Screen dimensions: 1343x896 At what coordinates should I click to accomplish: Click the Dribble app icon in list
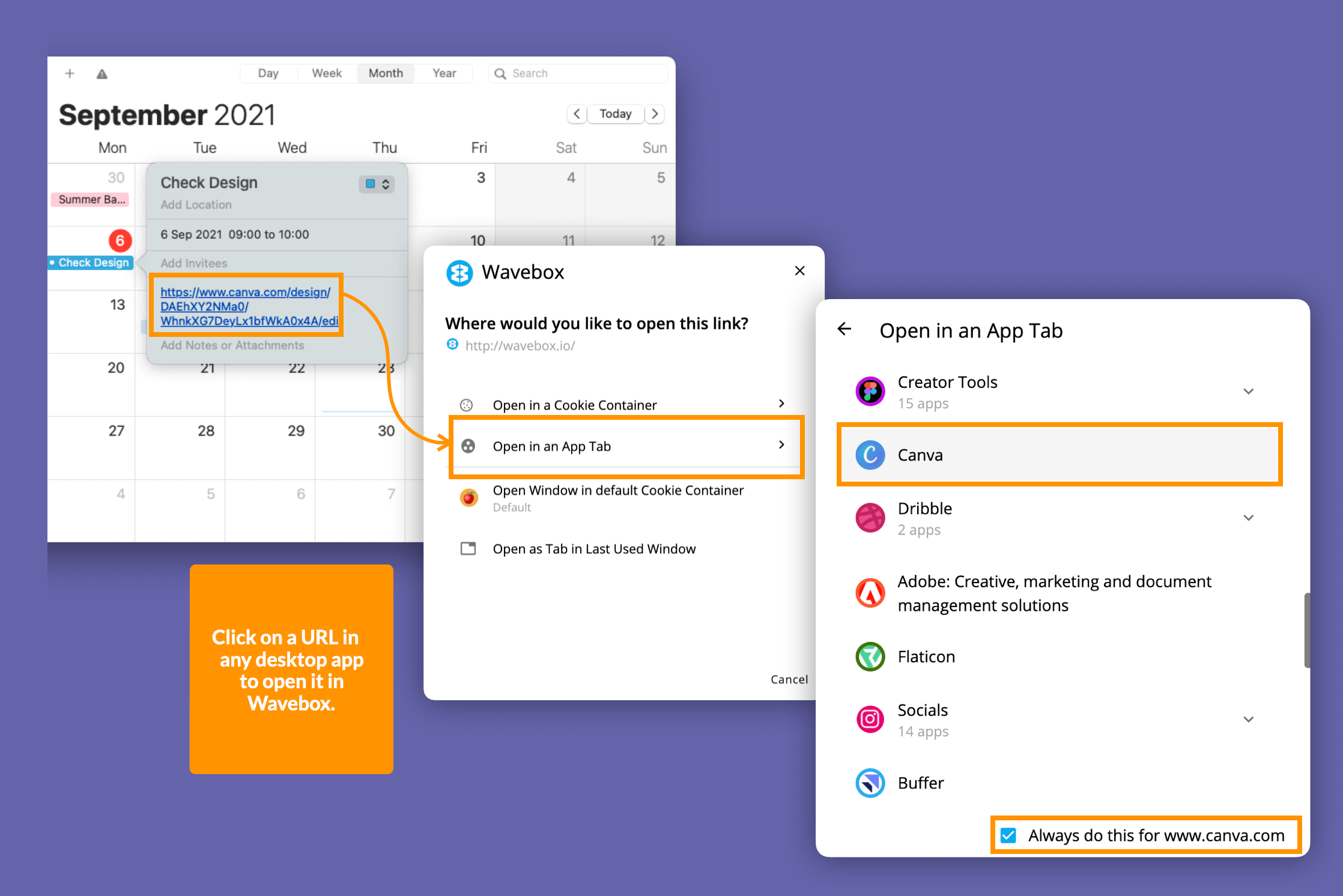[869, 520]
